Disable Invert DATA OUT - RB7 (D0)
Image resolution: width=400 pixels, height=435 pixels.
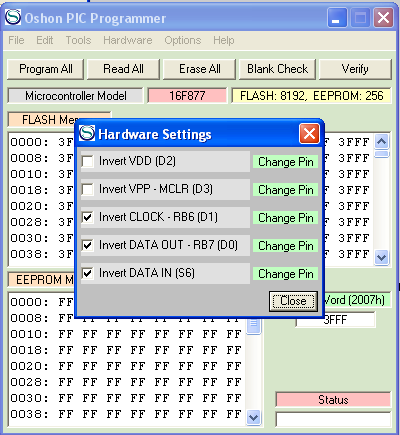88,246
